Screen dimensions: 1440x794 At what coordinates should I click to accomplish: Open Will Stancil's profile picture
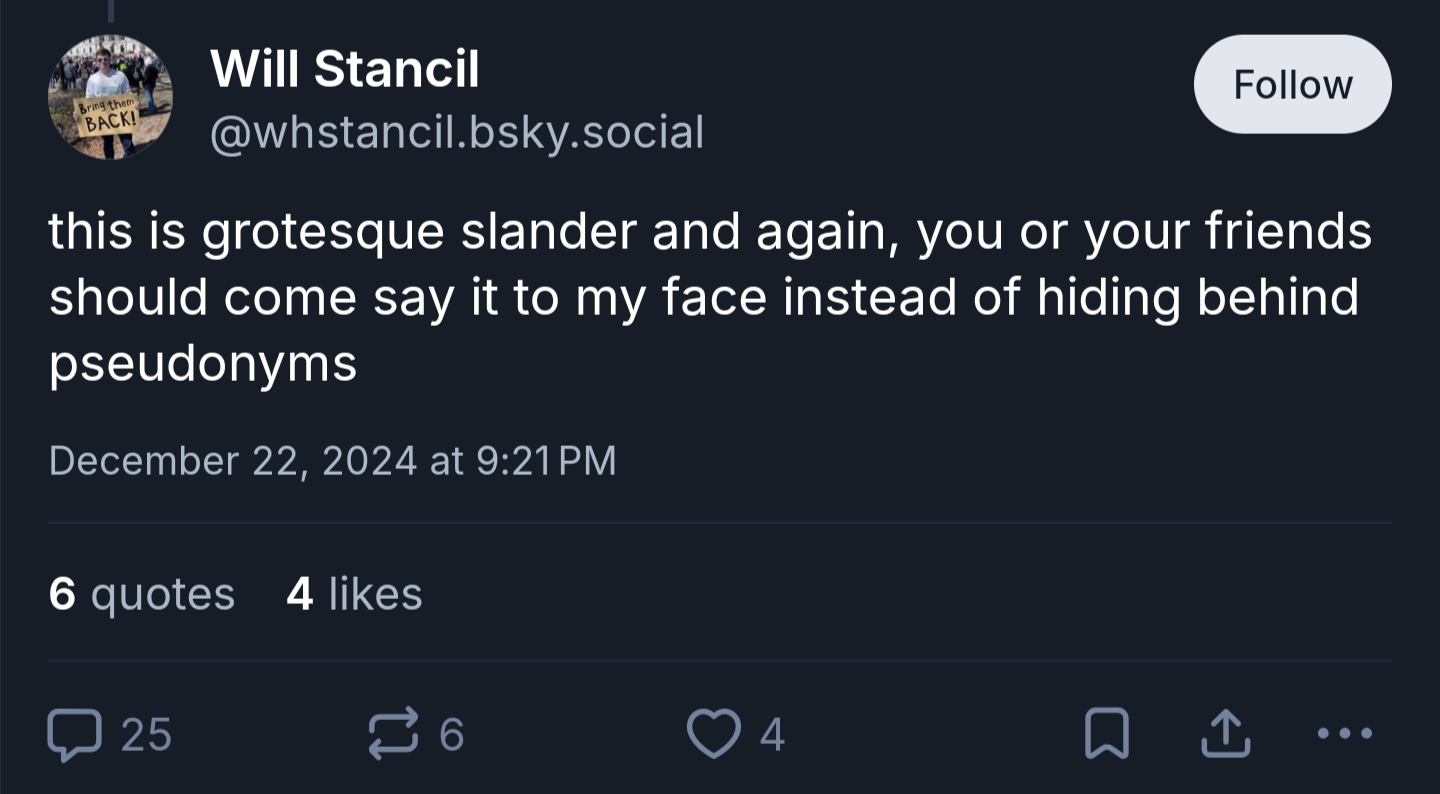110,97
